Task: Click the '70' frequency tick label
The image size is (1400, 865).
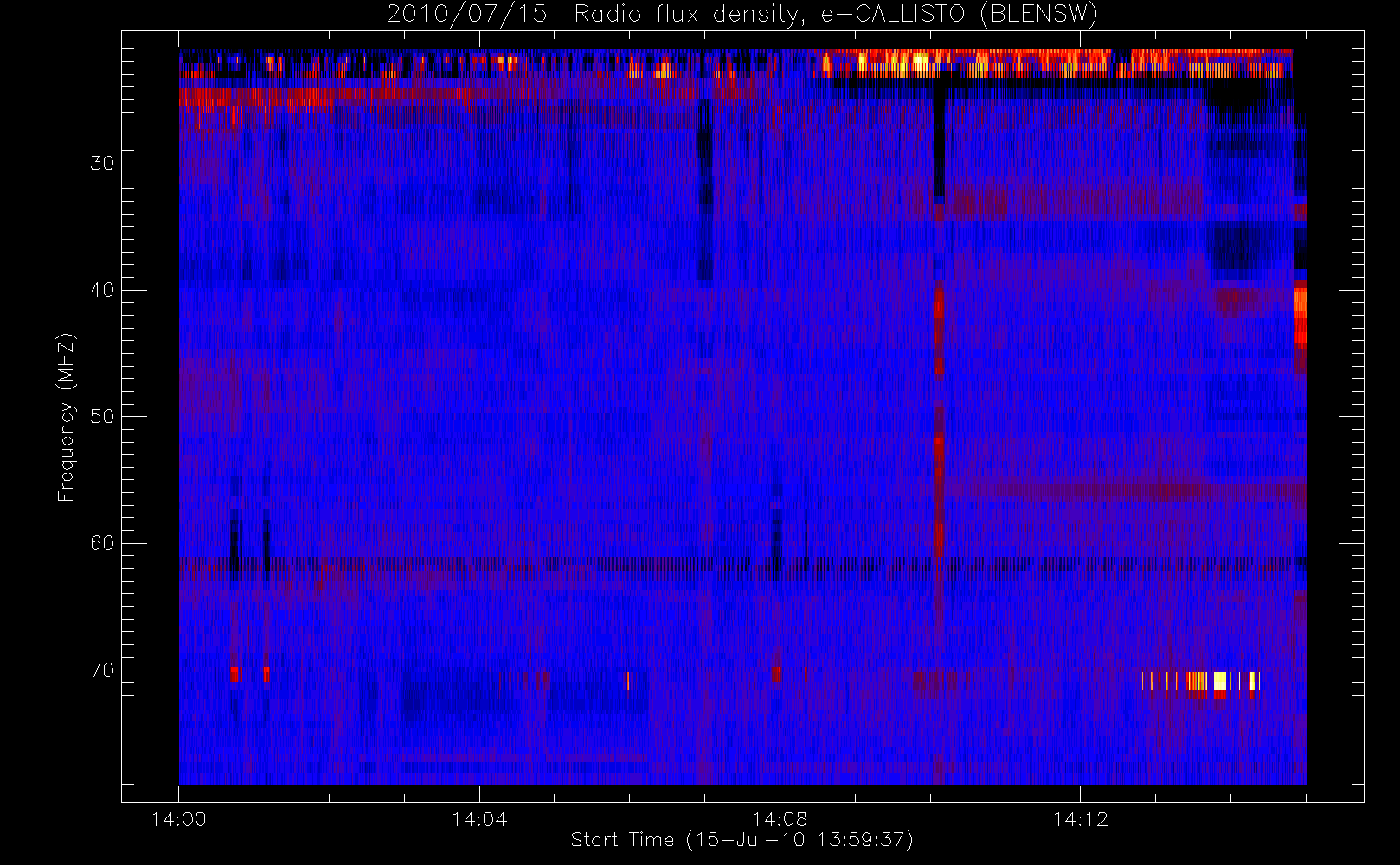Action: click(x=102, y=670)
